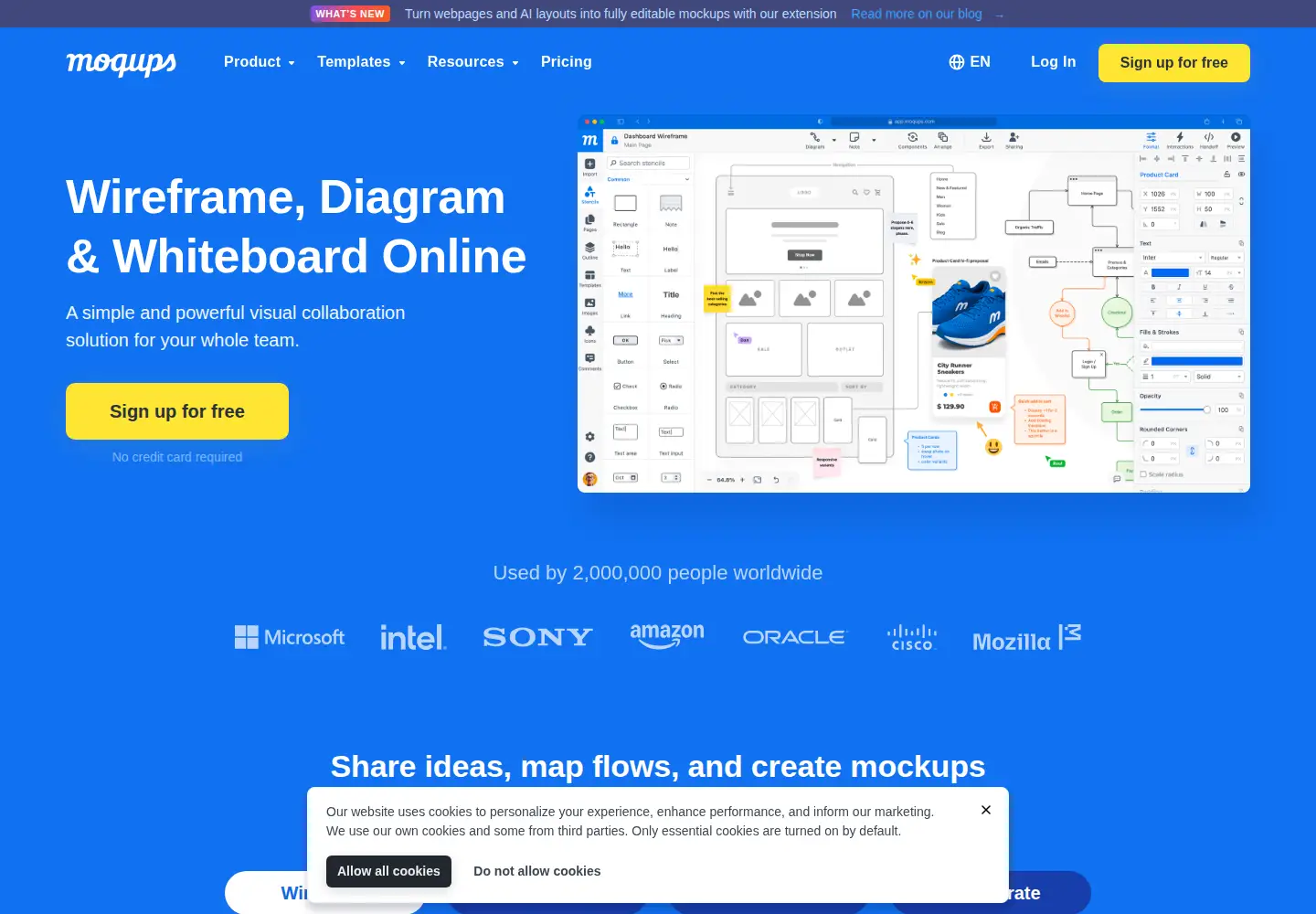Viewport: 1316px width, 914px height.
Task: Open the Solid stroke style dropdown in the app preview
Action: (x=1219, y=377)
